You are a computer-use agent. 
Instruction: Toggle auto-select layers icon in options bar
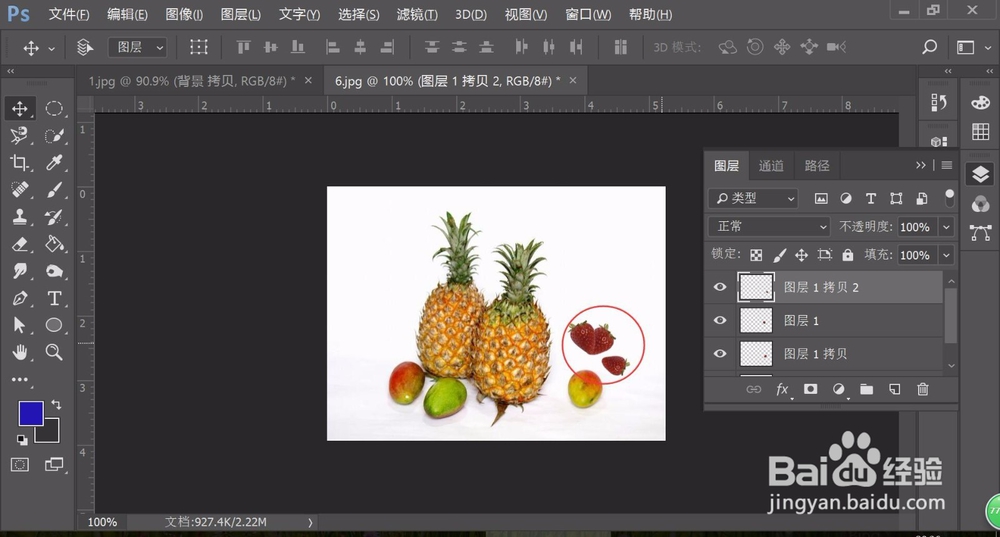(85, 47)
